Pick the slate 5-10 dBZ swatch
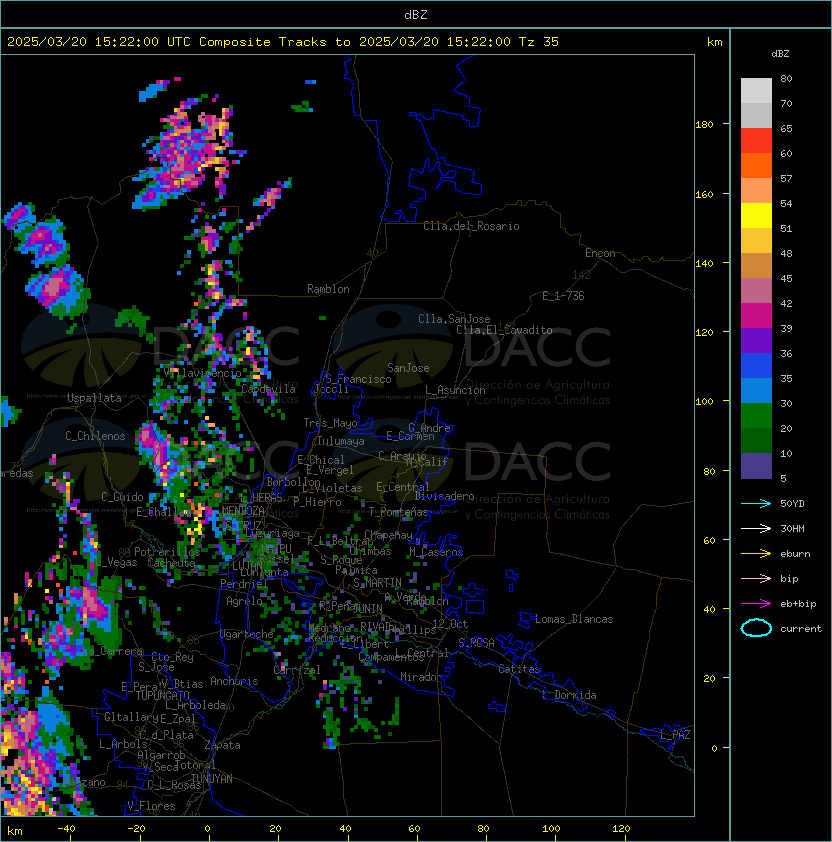832x842 pixels. (756, 466)
